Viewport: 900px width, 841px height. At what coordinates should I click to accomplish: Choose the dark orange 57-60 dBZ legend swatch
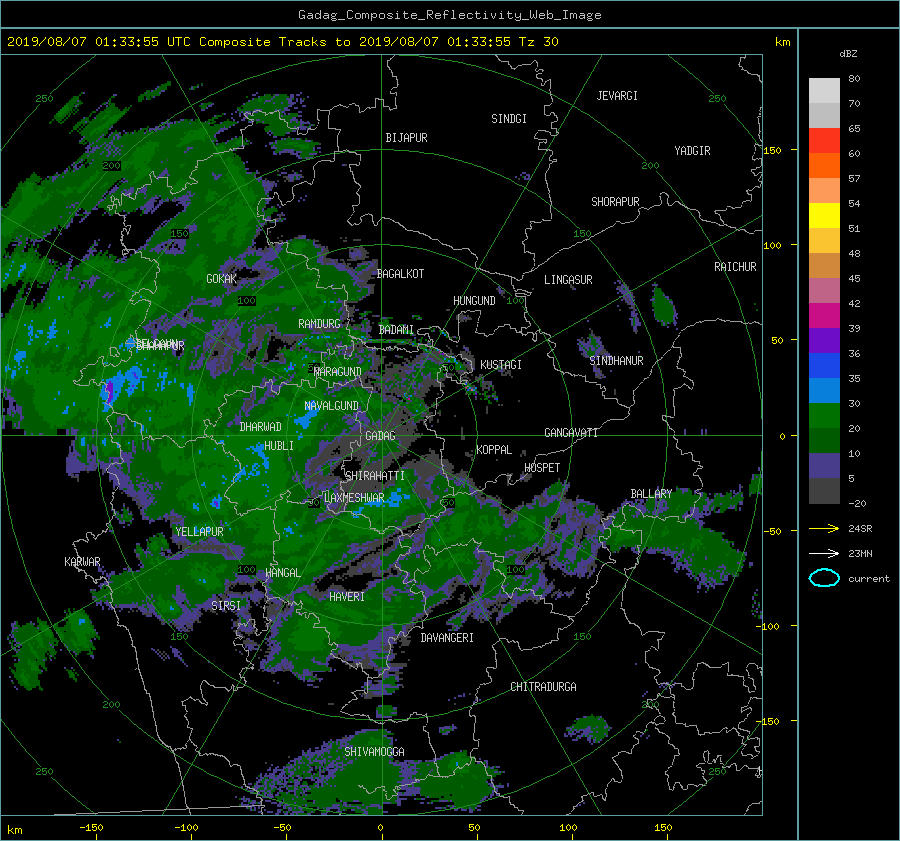click(824, 165)
